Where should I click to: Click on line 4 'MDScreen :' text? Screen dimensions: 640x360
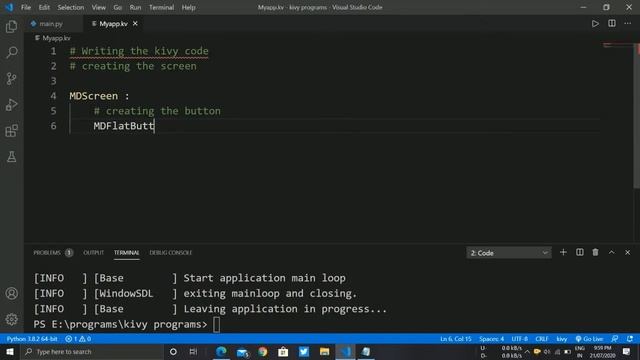click(x=99, y=96)
